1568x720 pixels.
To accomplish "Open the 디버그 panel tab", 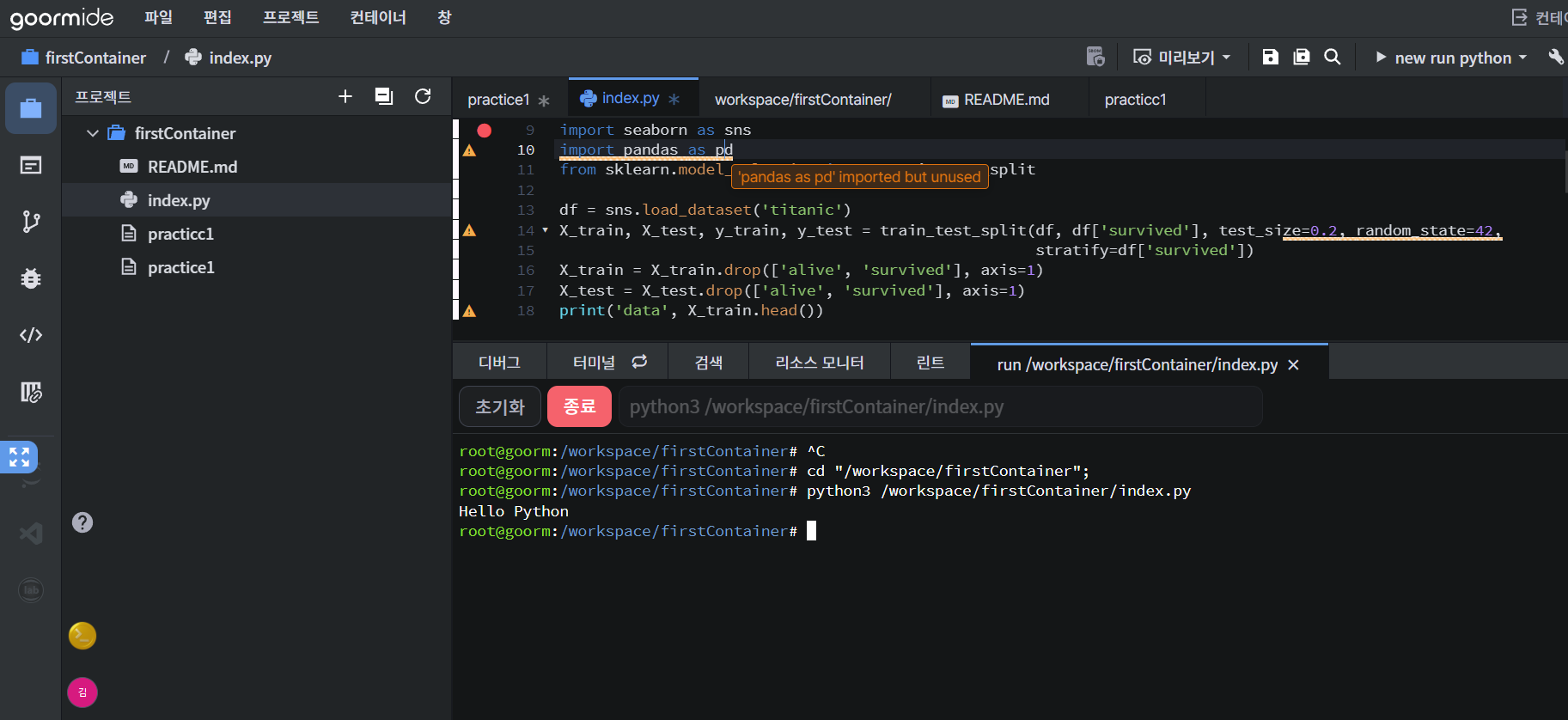I will pos(499,362).
